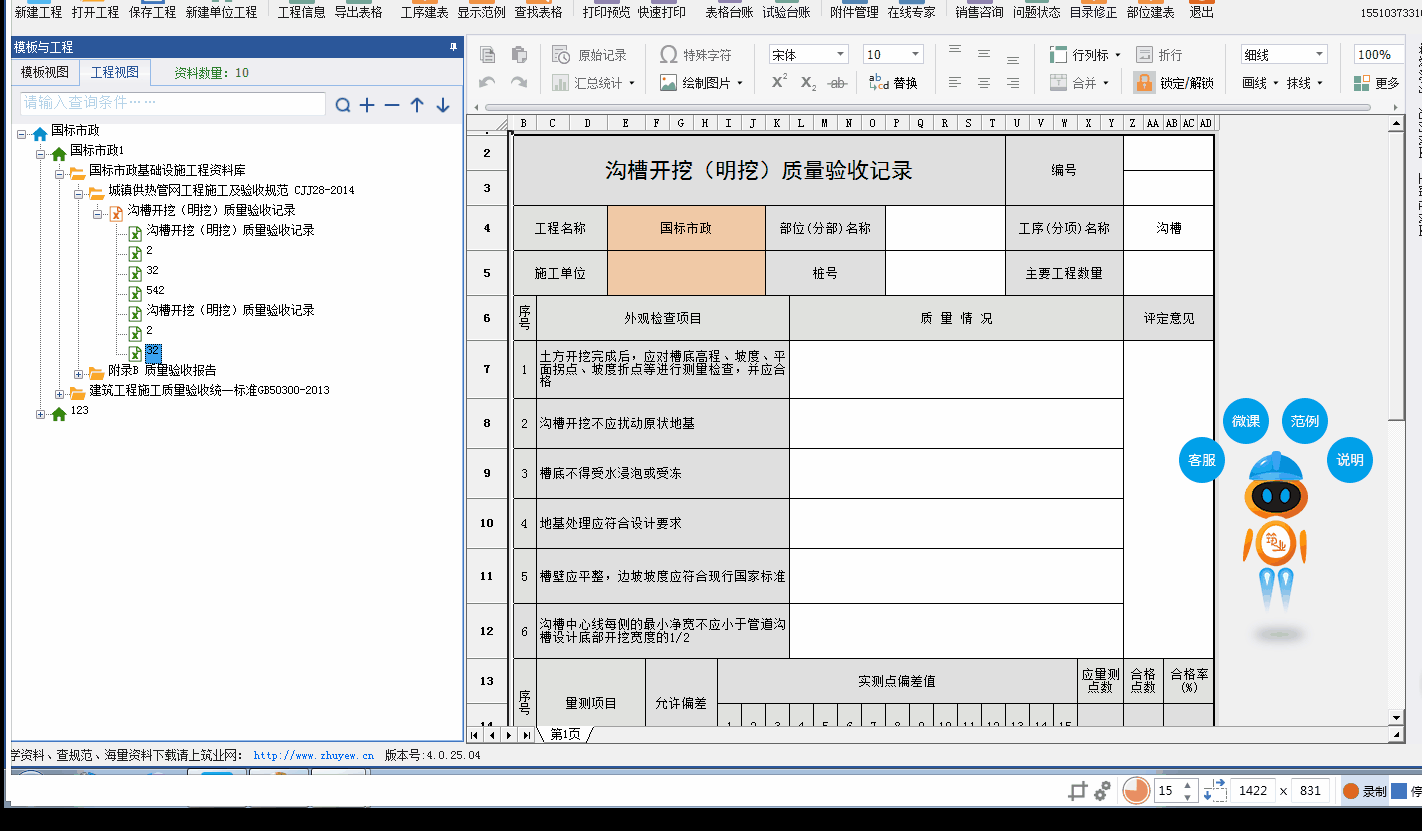Open the www.zhuyew.cn website link
Screen dimensions: 1422x831
point(313,756)
